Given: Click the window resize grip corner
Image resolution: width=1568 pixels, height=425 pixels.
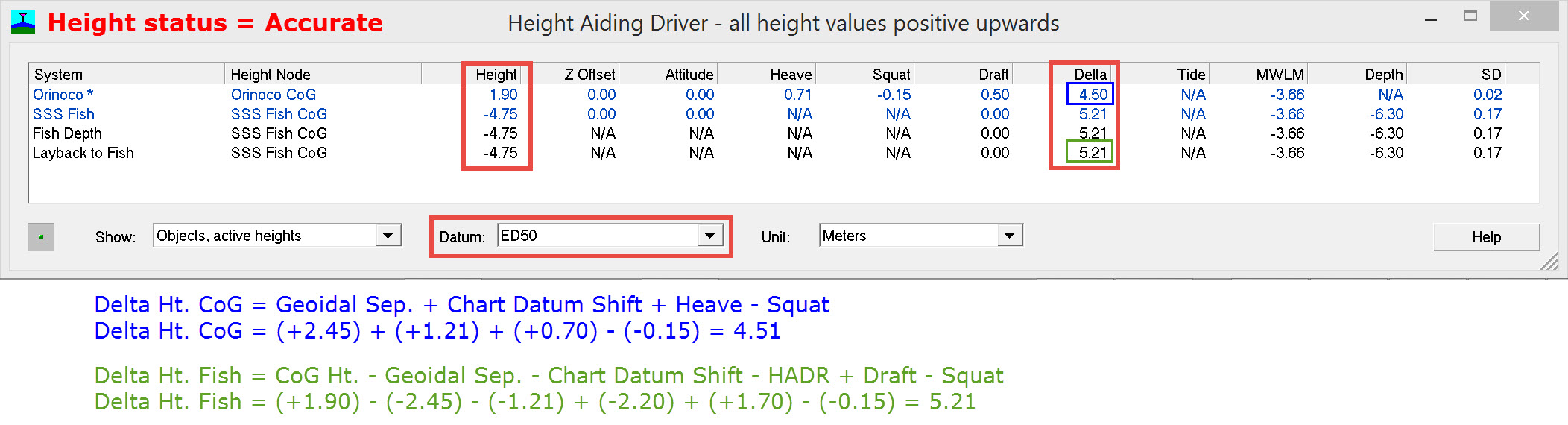Looking at the screenshot, I should 1549,262.
